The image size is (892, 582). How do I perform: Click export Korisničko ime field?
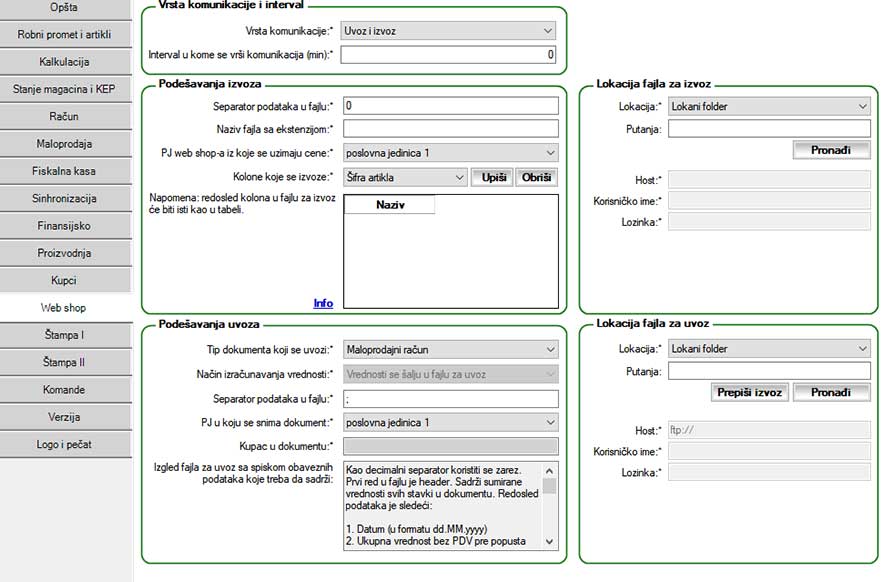pyautogui.click(x=769, y=201)
